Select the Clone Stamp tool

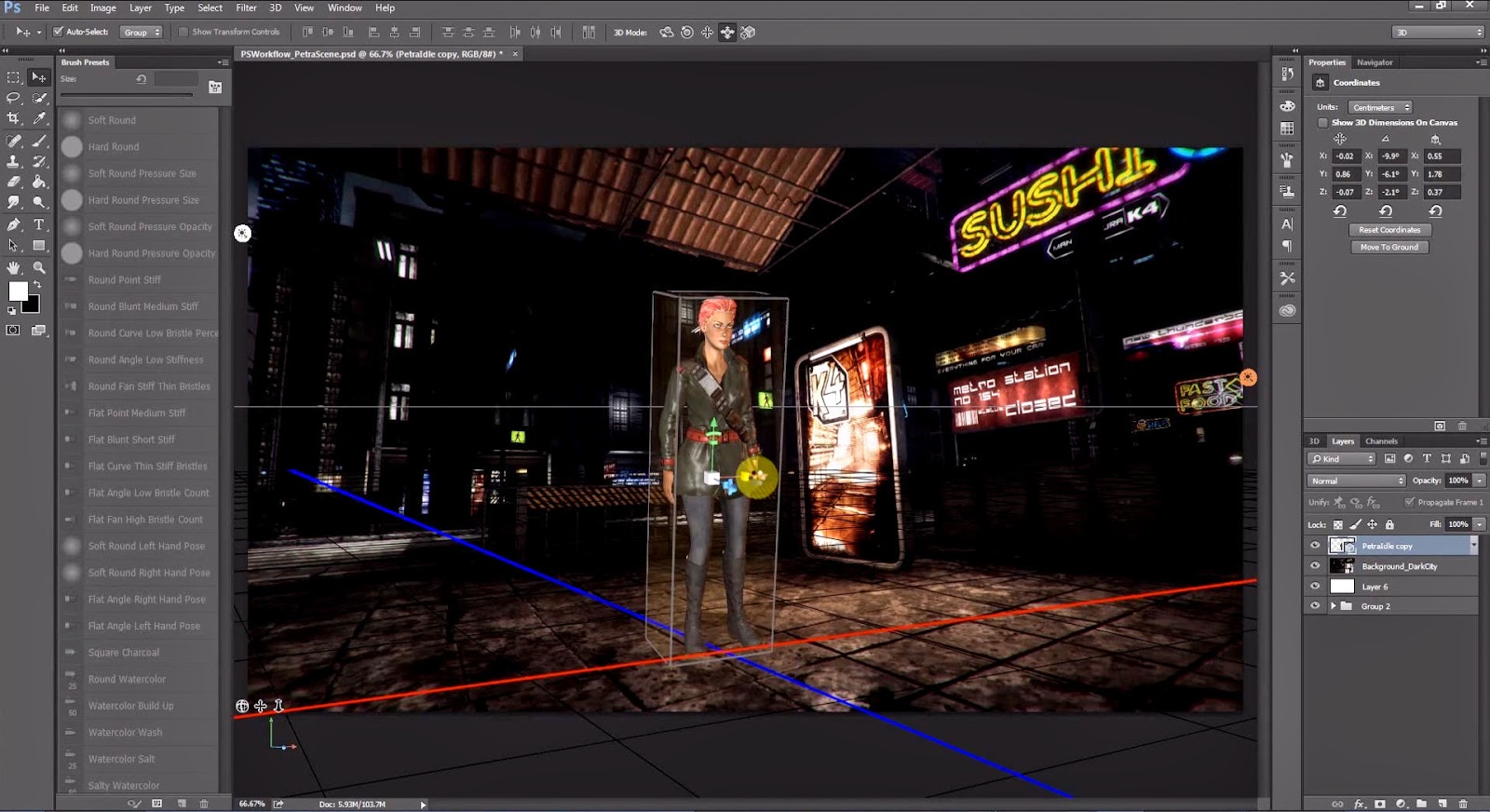tap(13, 161)
